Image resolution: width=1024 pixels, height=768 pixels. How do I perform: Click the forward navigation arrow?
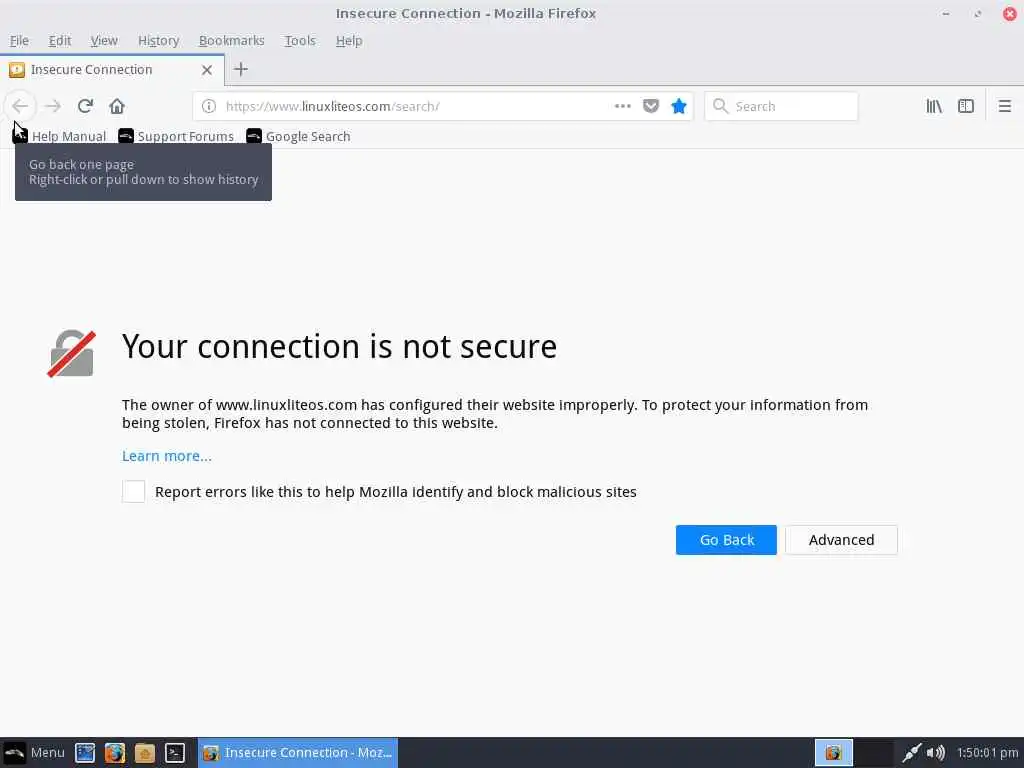coord(53,106)
